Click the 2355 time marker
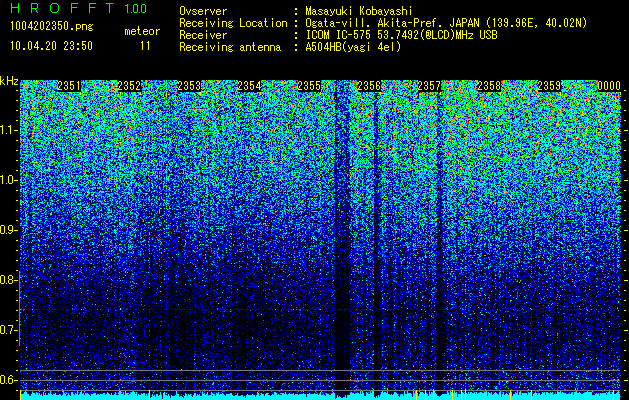The height and width of the screenshot is (400, 629). pyautogui.click(x=309, y=86)
